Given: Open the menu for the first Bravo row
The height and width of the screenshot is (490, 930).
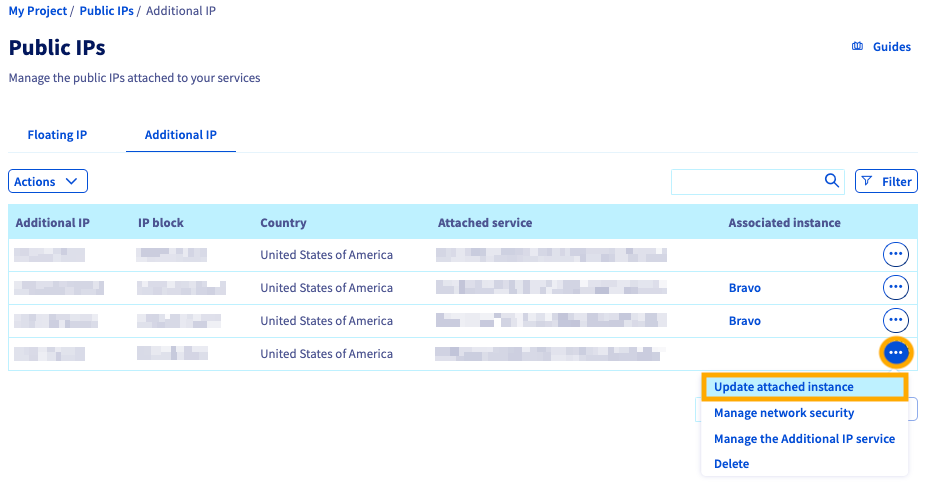Looking at the screenshot, I should [x=896, y=288].
